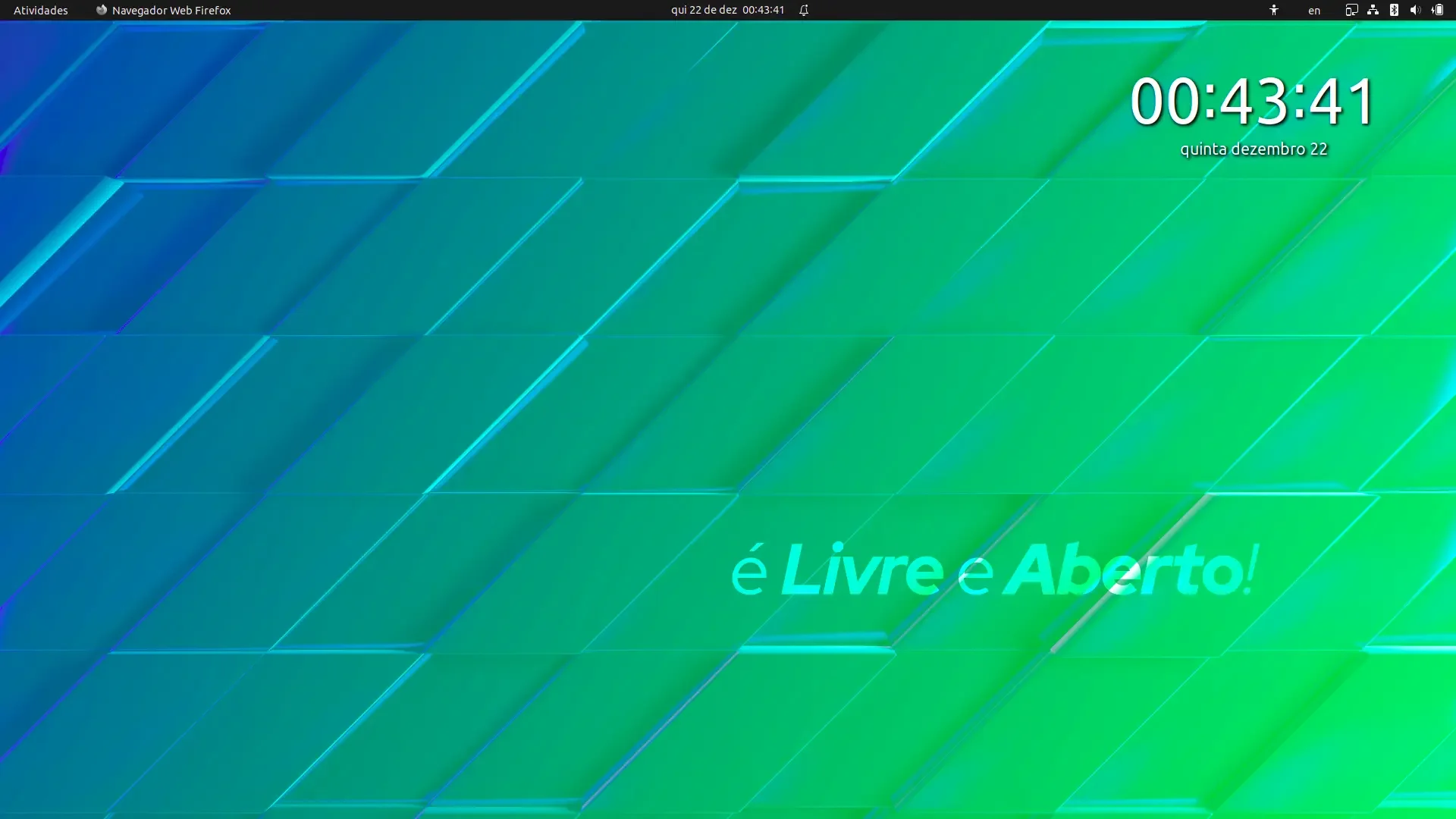This screenshot has width=1456, height=819.
Task: Click the volume speaker icon
Action: click(x=1415, y=10)
